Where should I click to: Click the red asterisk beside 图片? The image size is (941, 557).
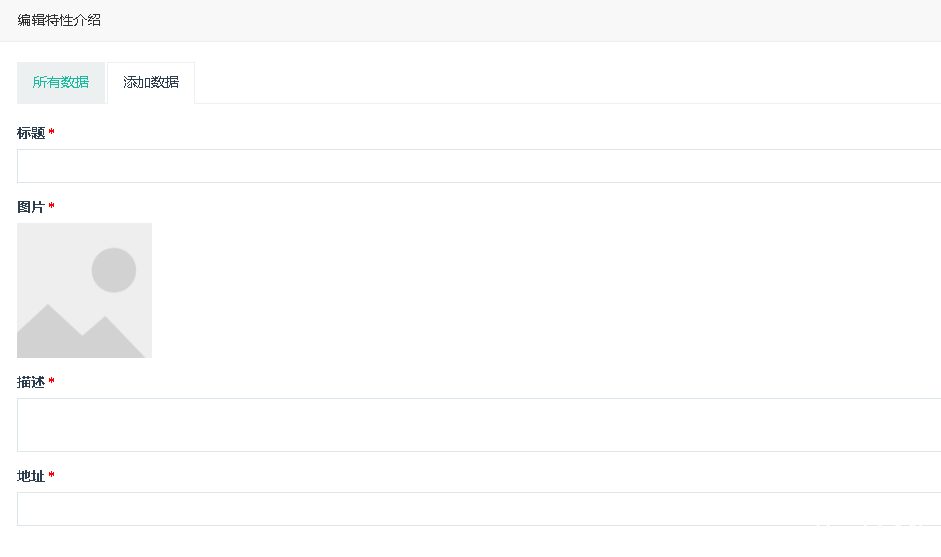52,206
